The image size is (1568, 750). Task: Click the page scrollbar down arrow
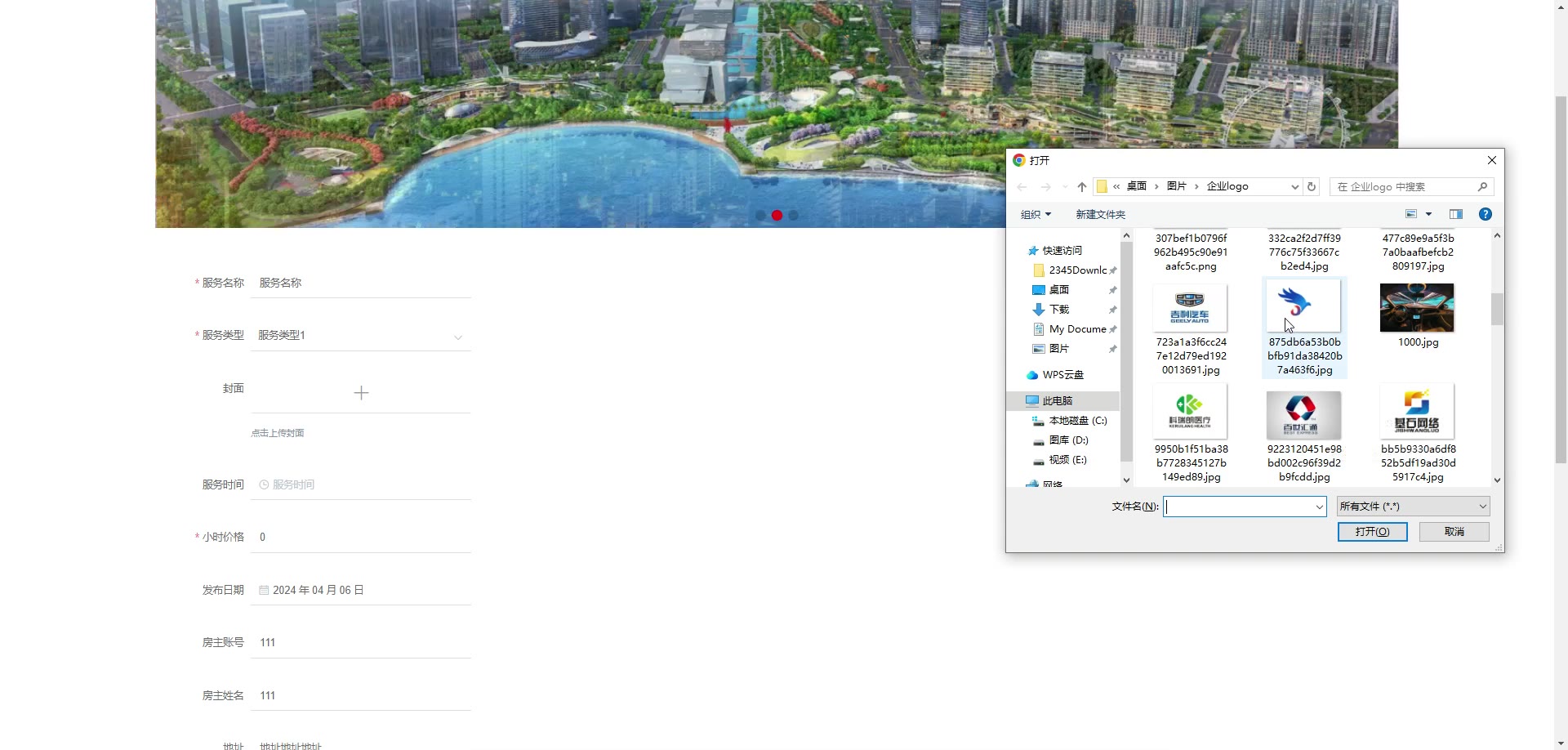[1561, 743]
